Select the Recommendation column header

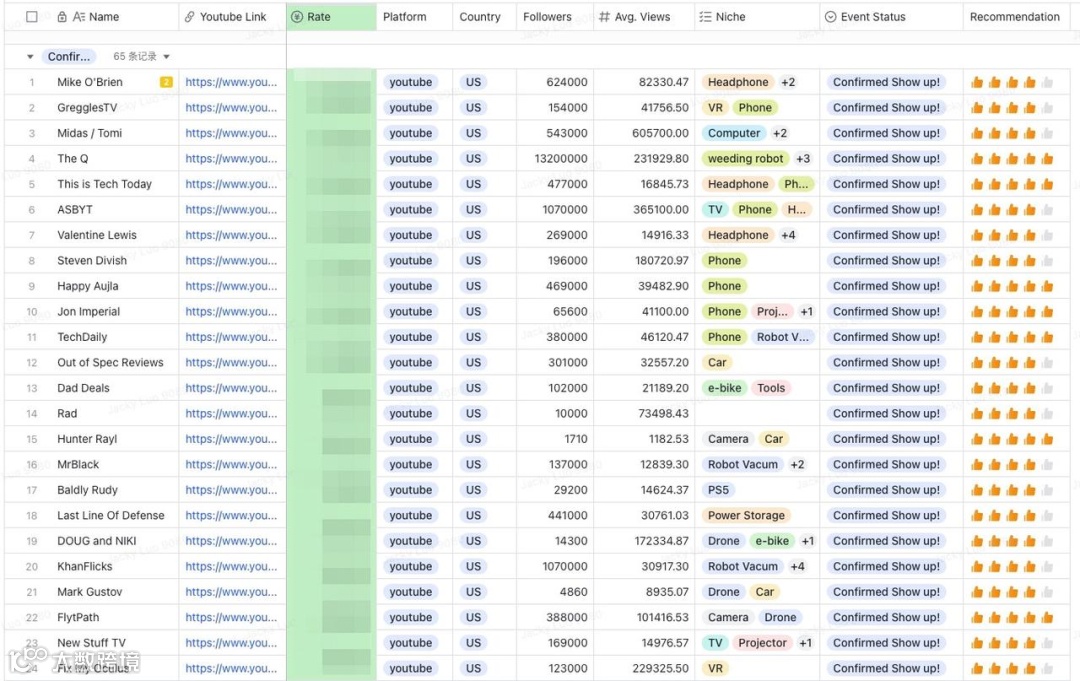pyautogui.click(x=1015, y=17)
